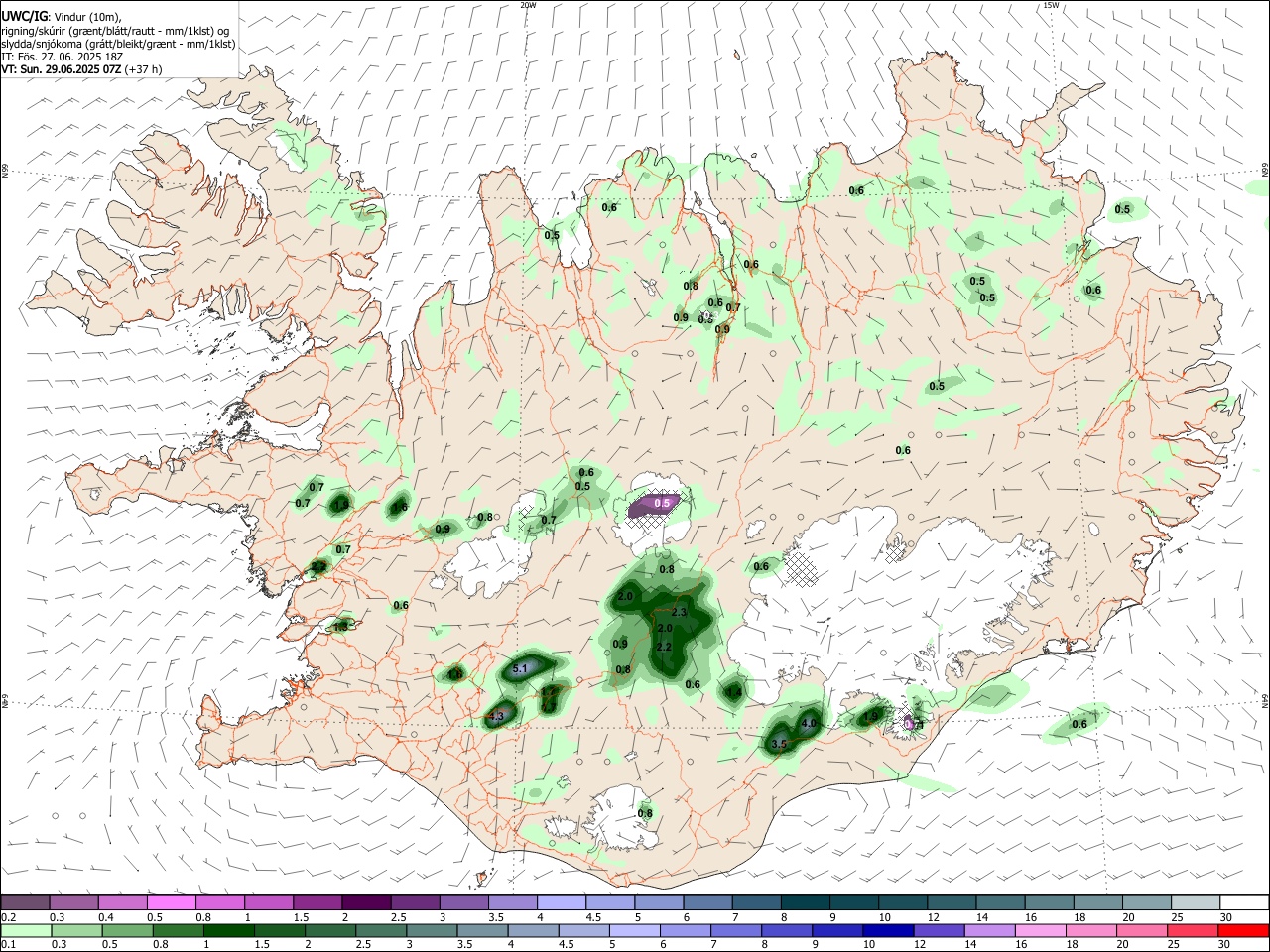
Task: Click the UWC/IG Vindur (10m) title text
Action: click(x=62, y=17)
